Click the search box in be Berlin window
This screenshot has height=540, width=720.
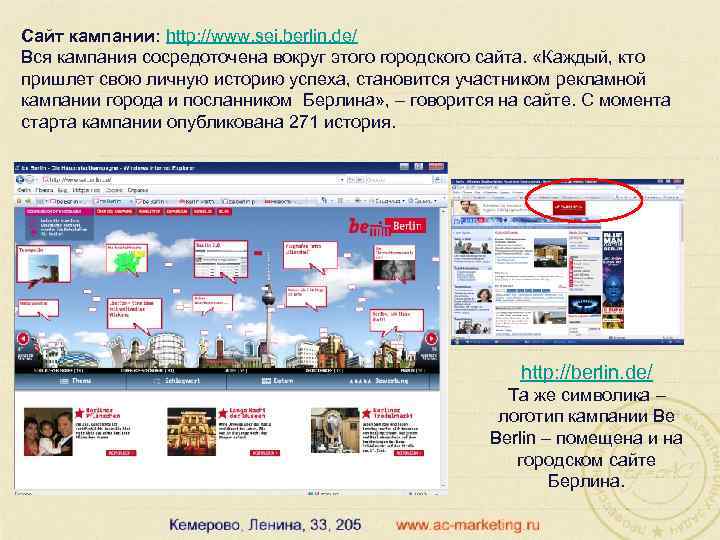pyautogui.click(x=397, y=180)
